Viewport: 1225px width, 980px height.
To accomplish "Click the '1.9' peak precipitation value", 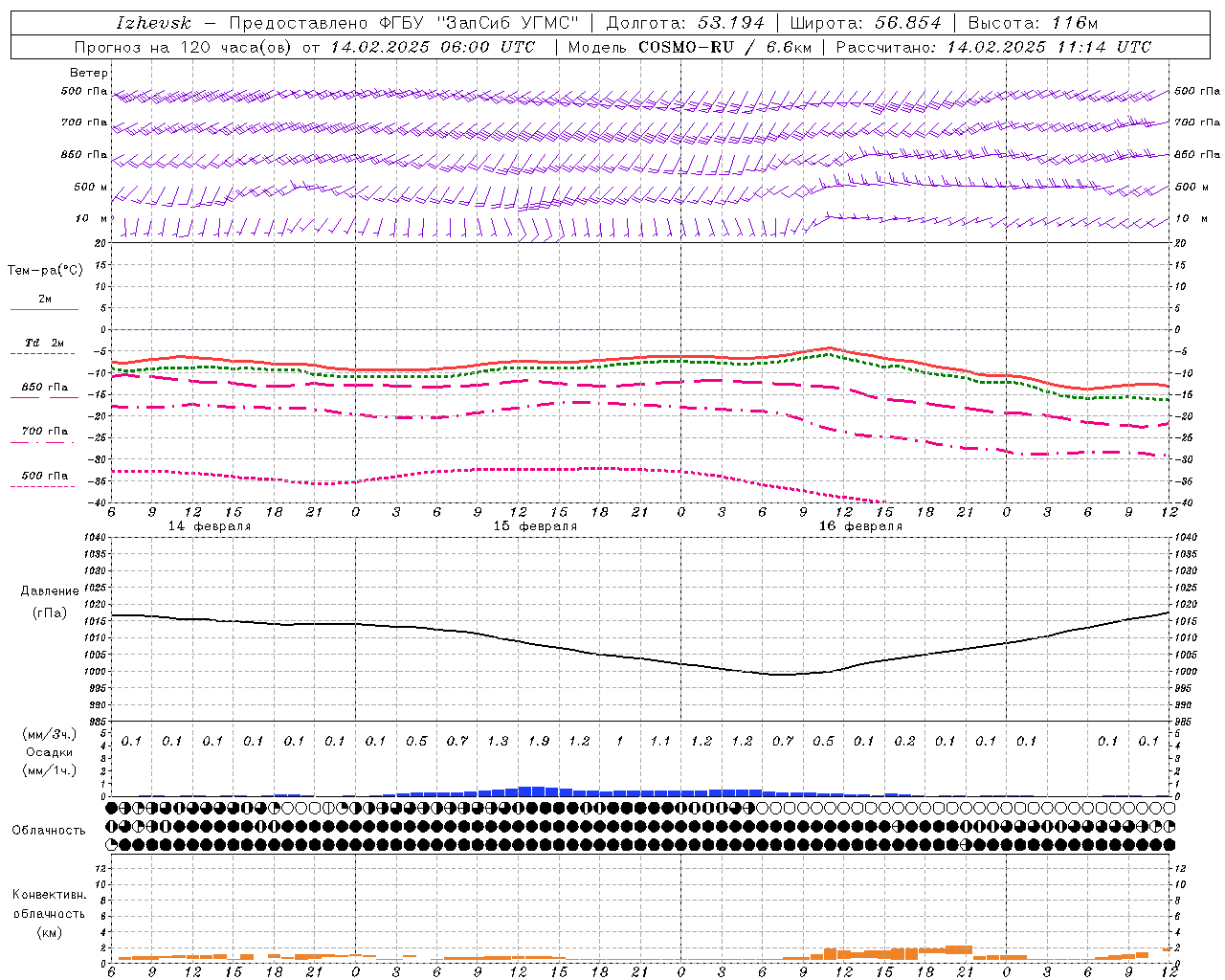I will (539, 741).
